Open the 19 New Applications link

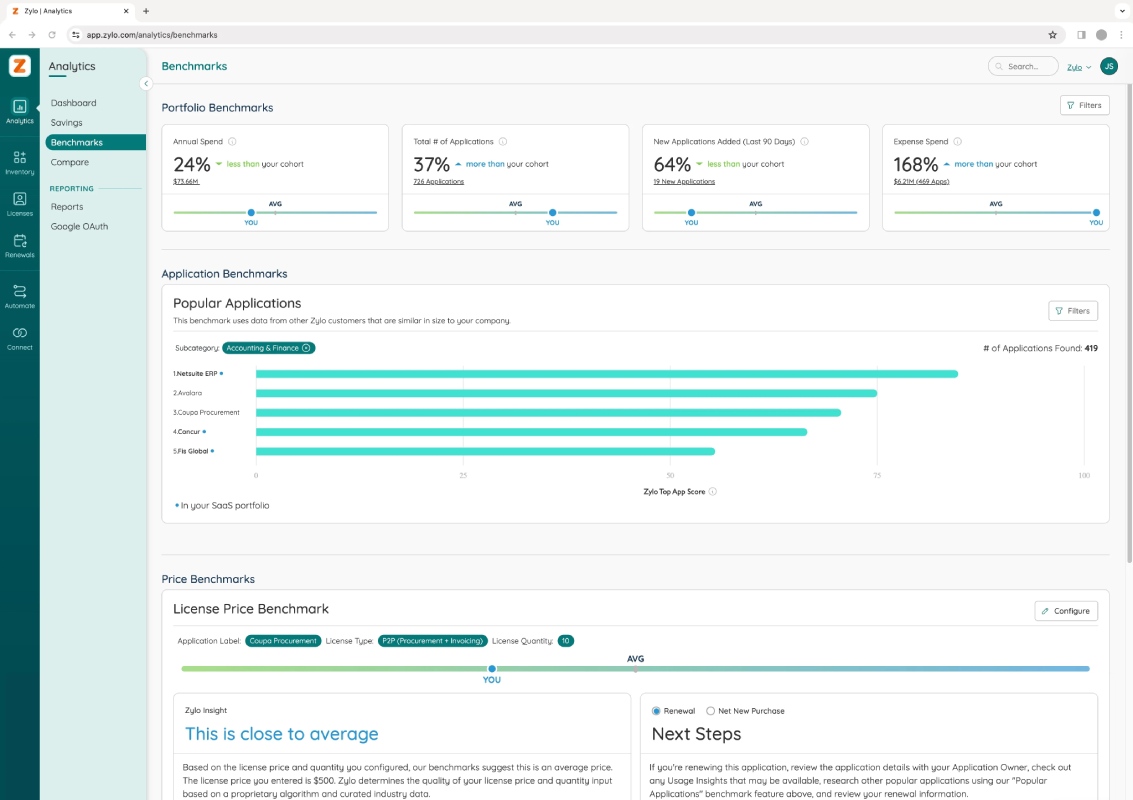[684, 181]
